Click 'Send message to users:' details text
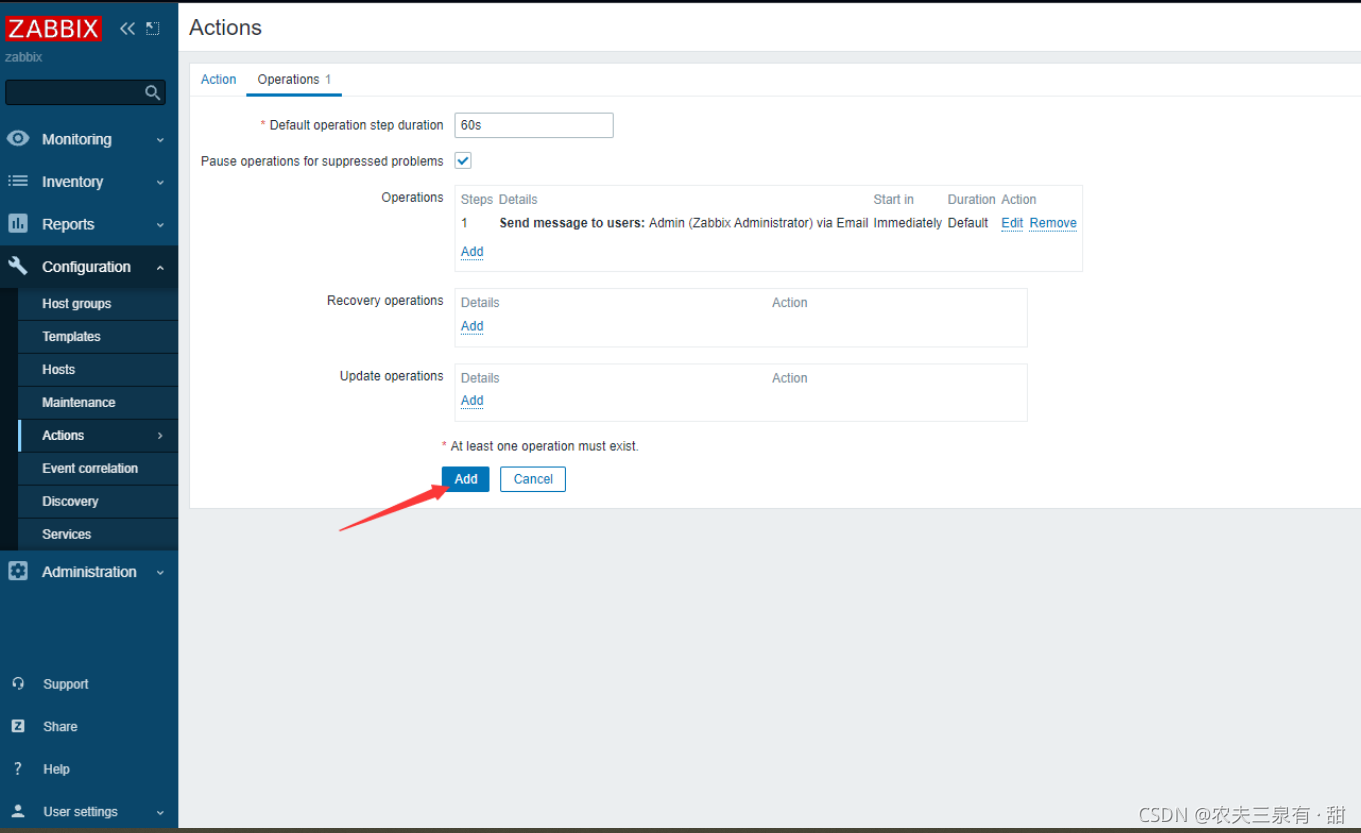 572,223
